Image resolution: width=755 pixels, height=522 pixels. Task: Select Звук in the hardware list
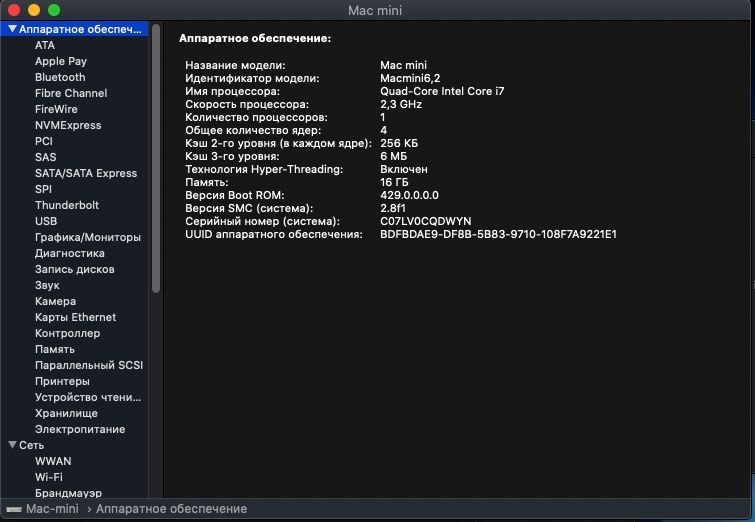[47, 285]
